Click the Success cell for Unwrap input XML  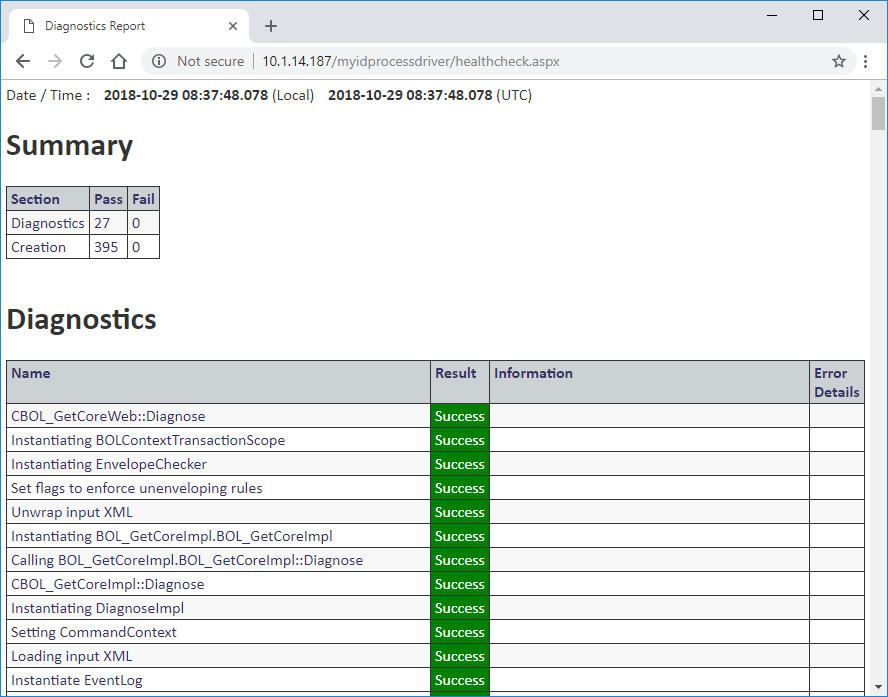[460, 512]
